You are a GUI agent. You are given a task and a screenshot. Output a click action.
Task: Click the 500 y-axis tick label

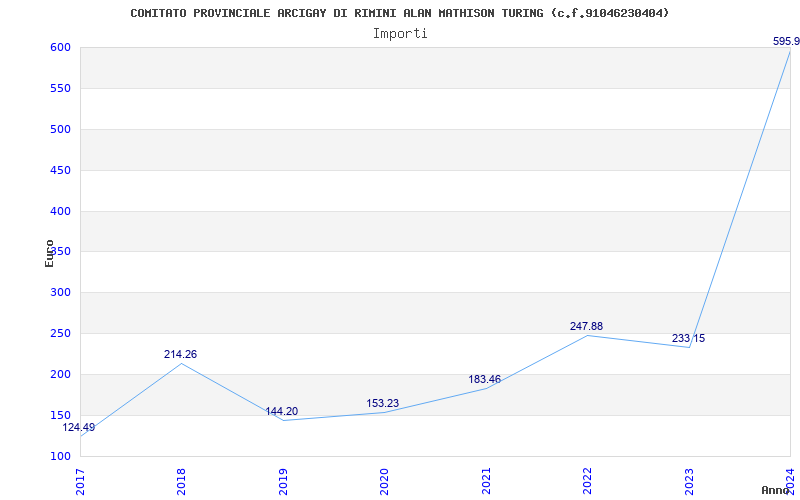(x=59, y=130)
